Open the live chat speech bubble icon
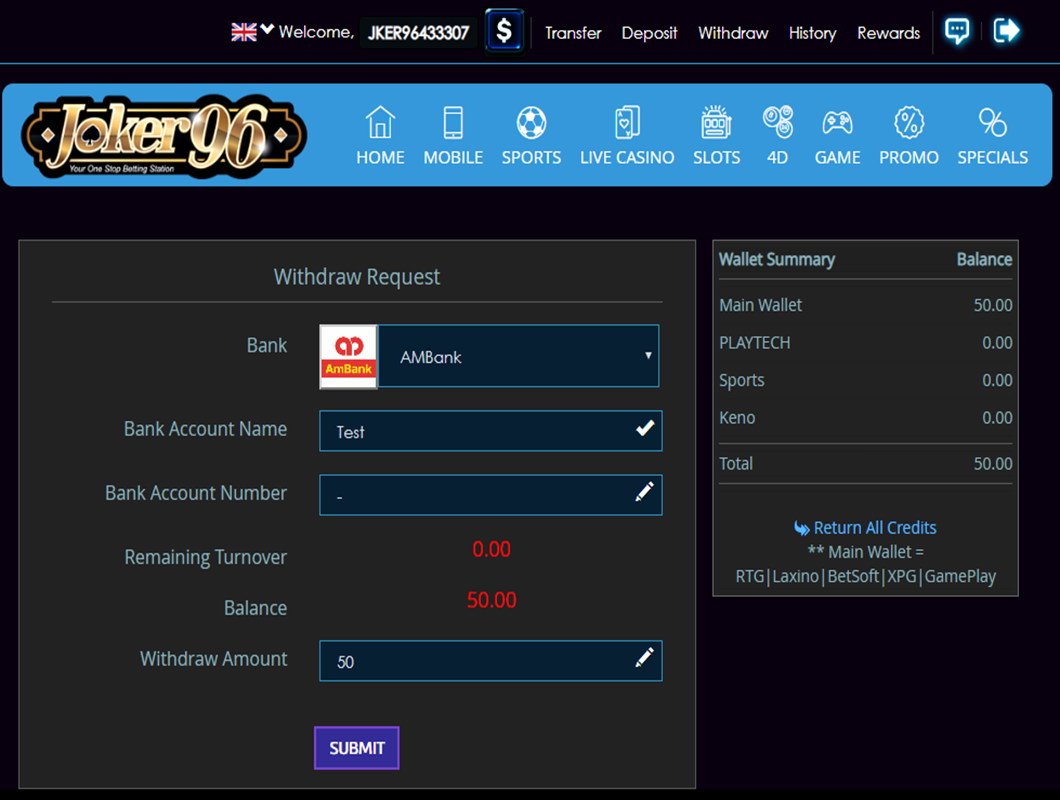The image size is (1060, 800). (x=957, y=31)
